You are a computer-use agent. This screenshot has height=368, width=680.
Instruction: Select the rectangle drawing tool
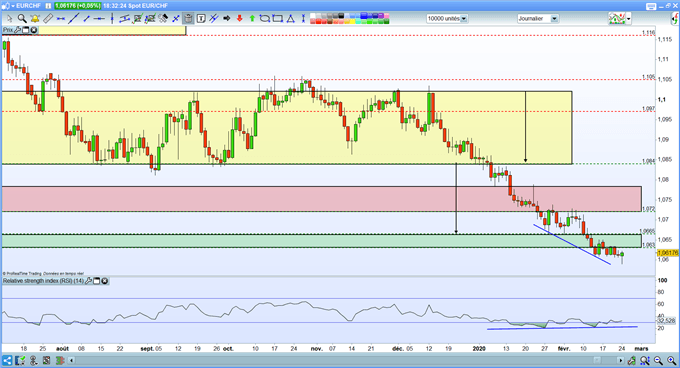(x=278, y=19)
